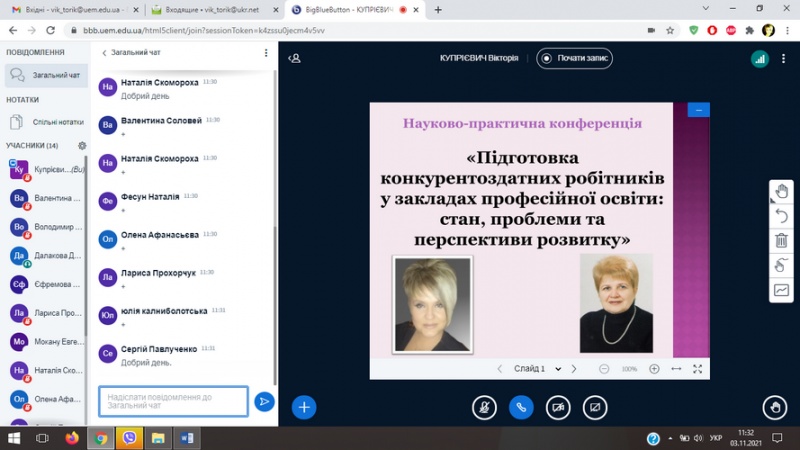Switch to the ukr.net mail tab
Viewport: 800px width, 450px height.
click(214, 10)
